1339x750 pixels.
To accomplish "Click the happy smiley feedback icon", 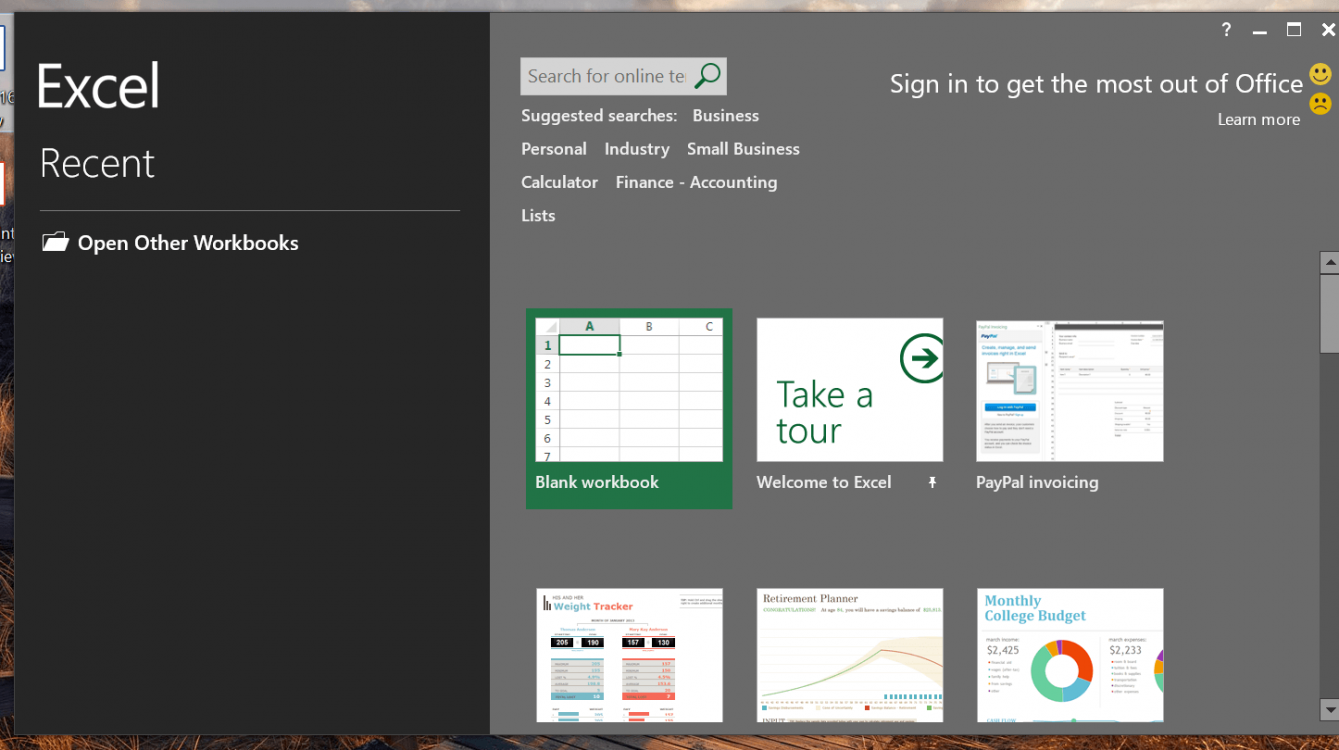I will tap(1321, 74).
